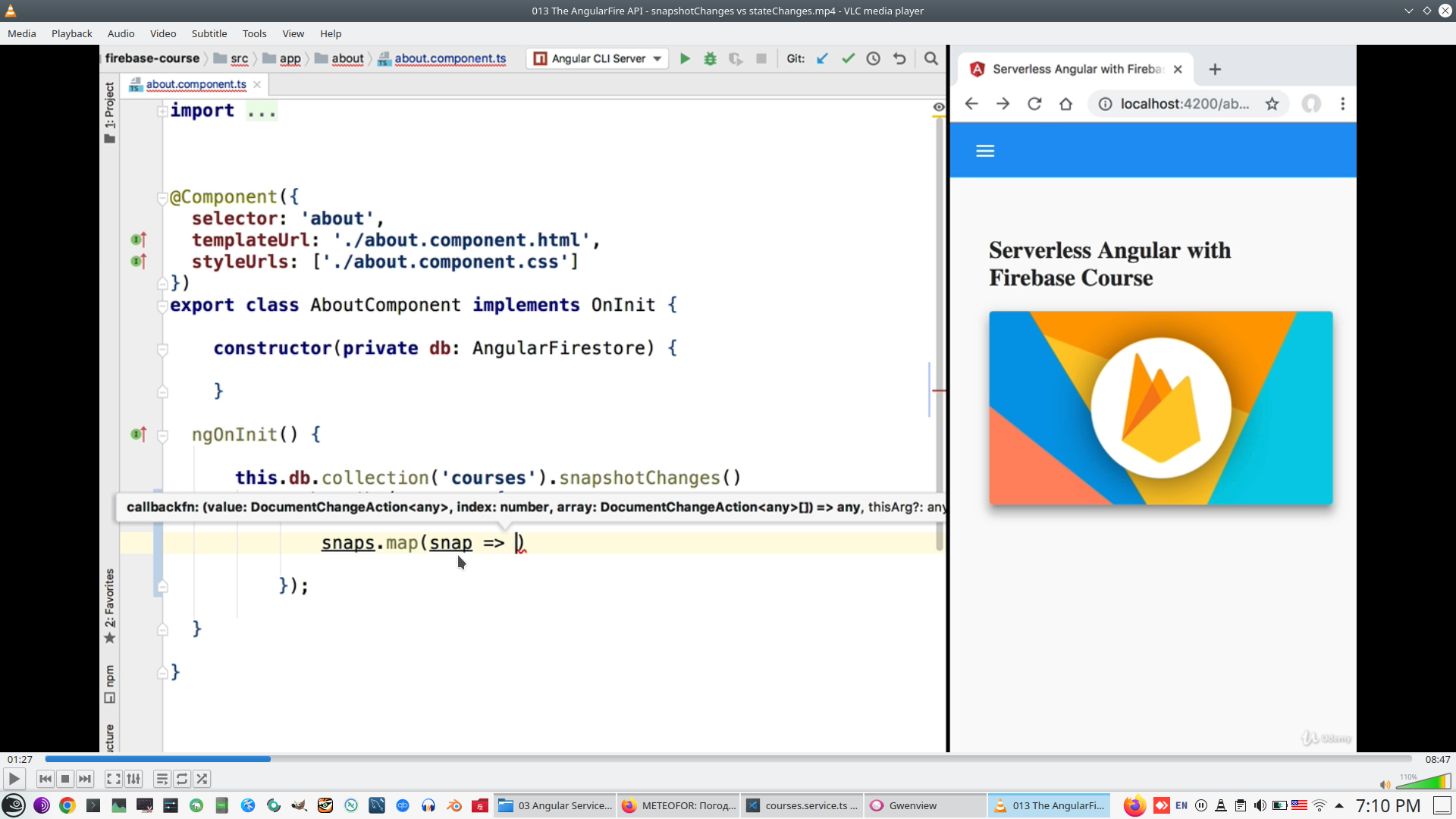Go to previous media track
Screen dimensions: 1456x819
(x=45, y=779)
